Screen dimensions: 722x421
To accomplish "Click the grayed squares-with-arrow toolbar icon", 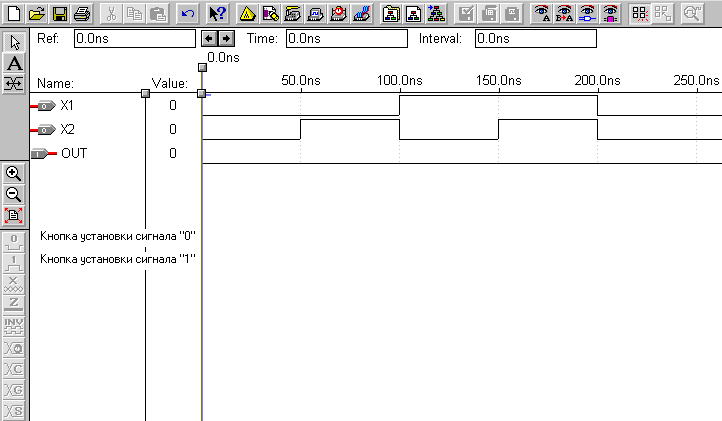I will (663, 14).
